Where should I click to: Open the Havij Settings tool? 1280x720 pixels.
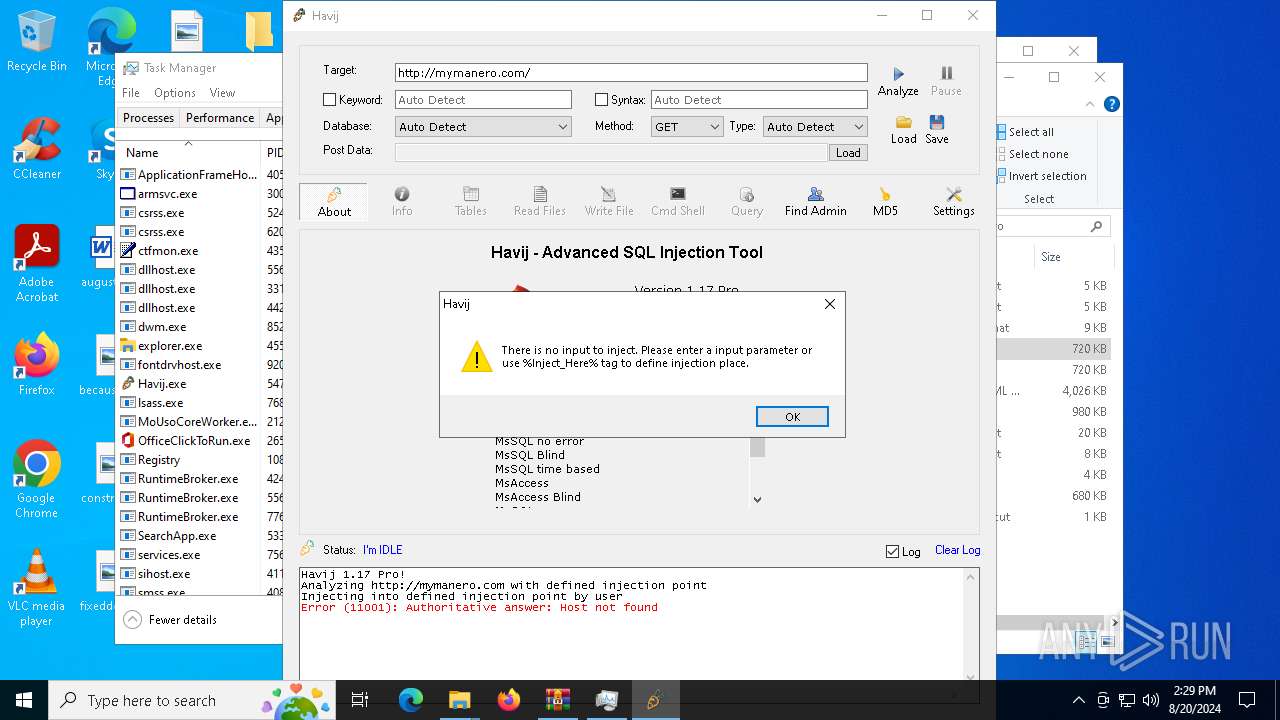(x=954, y=201)
